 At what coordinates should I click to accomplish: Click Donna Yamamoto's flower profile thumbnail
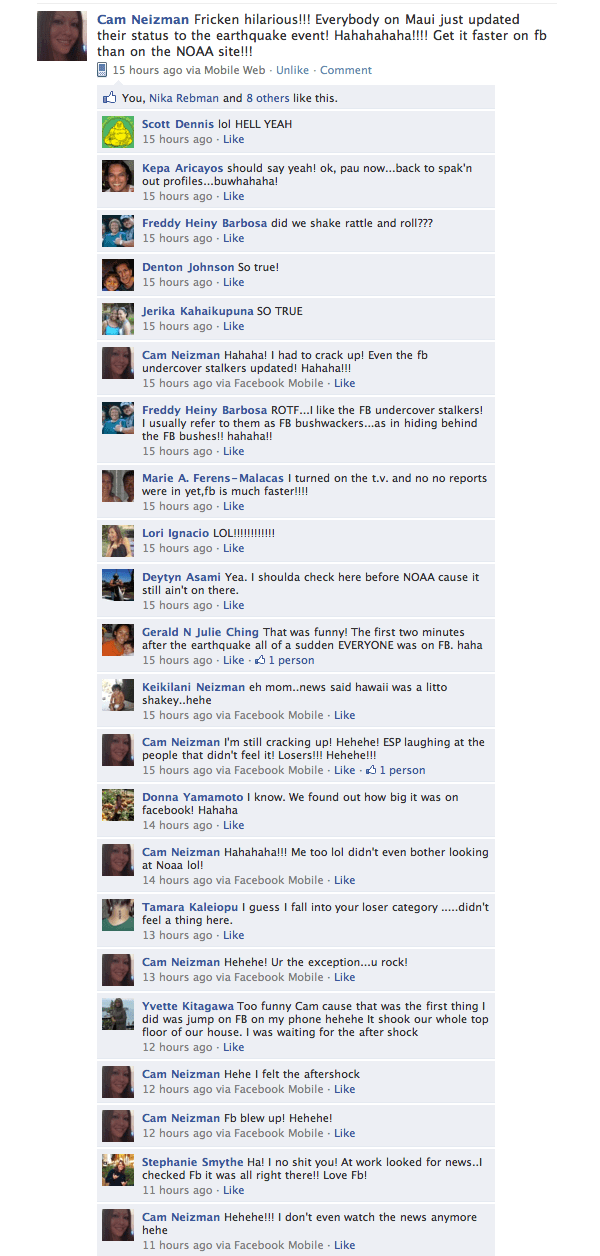point(118,805)
